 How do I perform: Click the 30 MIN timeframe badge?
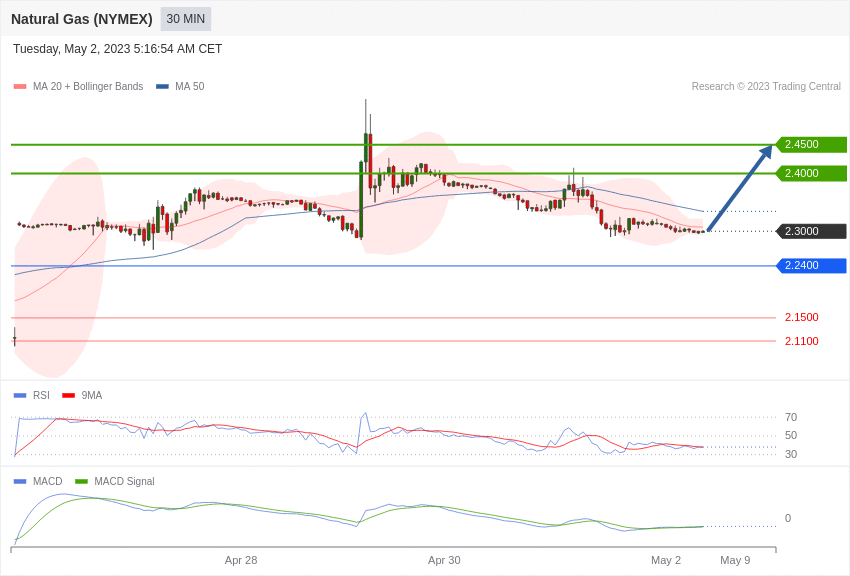(185, 19)
